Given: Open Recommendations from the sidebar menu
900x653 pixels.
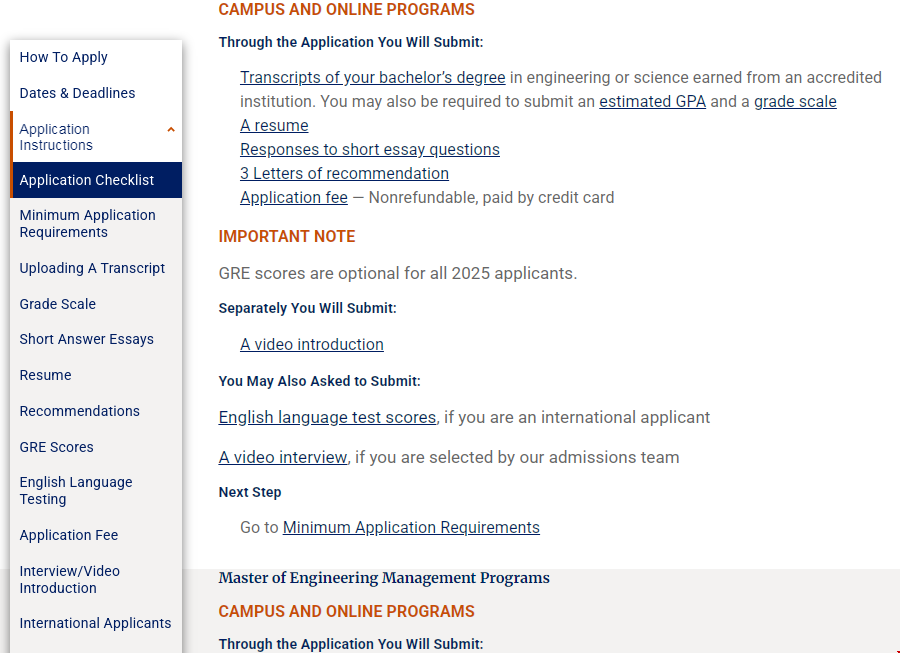Looking at the screenshot, I should click(80, 411).
